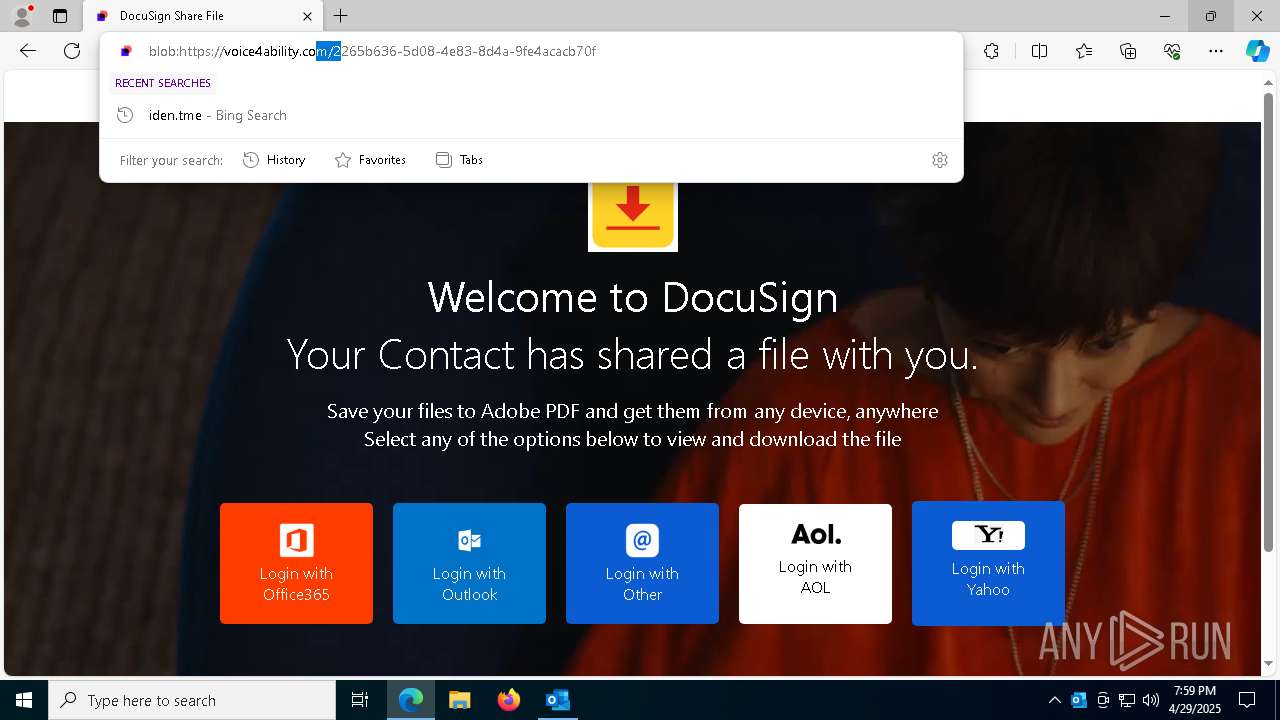Click the Outlook tray icon

(1079, 700)
